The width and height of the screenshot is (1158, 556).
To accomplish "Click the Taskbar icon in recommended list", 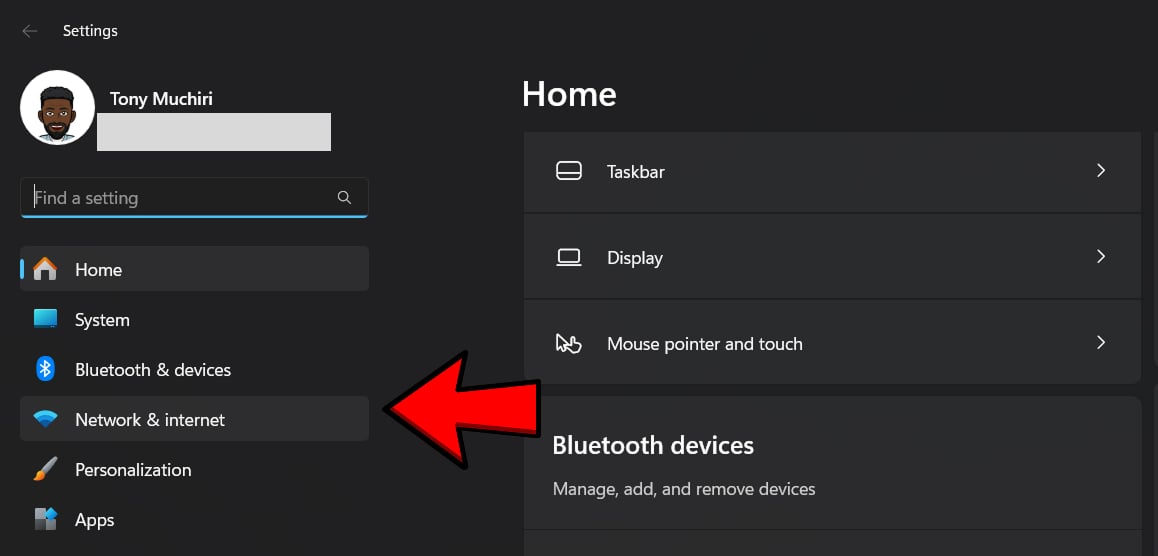I will 569,171.
